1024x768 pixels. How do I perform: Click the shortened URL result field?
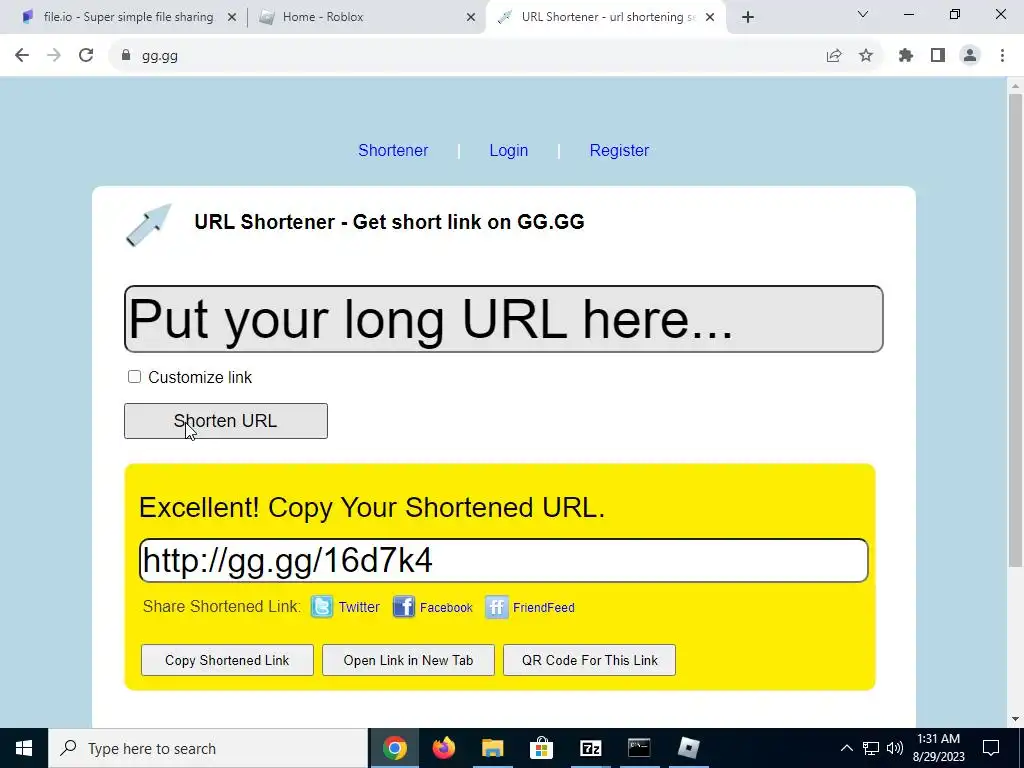click(x=504, y=560)
